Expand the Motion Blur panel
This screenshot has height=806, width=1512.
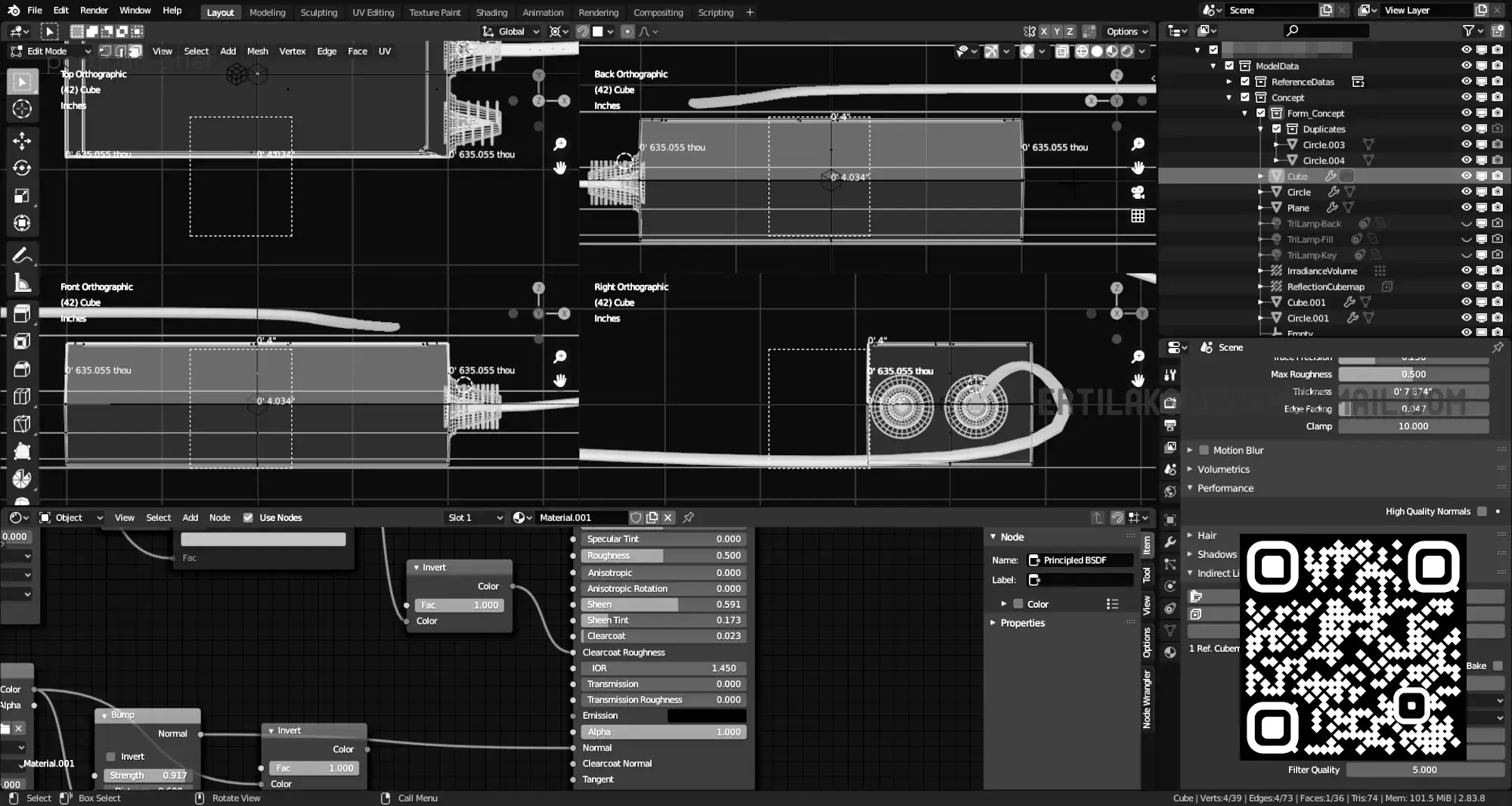point(1238,450)
